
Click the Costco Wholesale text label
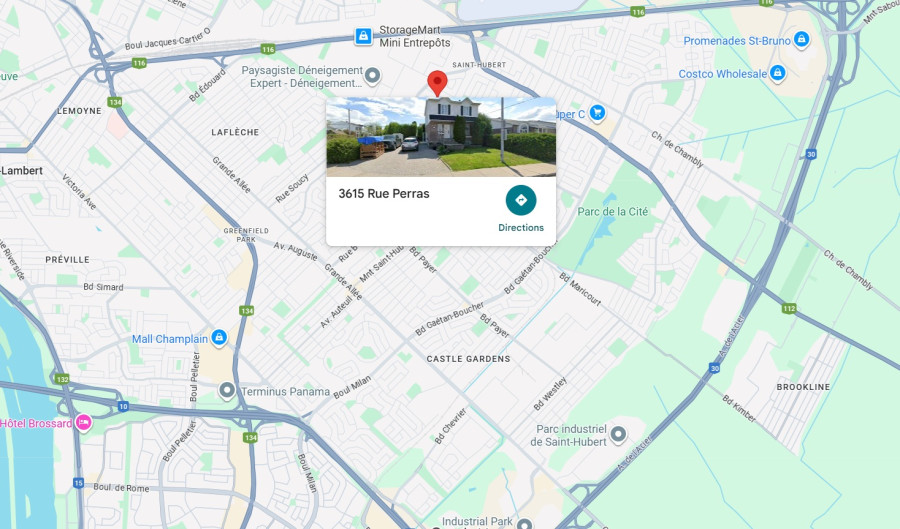tap(723, 73)
